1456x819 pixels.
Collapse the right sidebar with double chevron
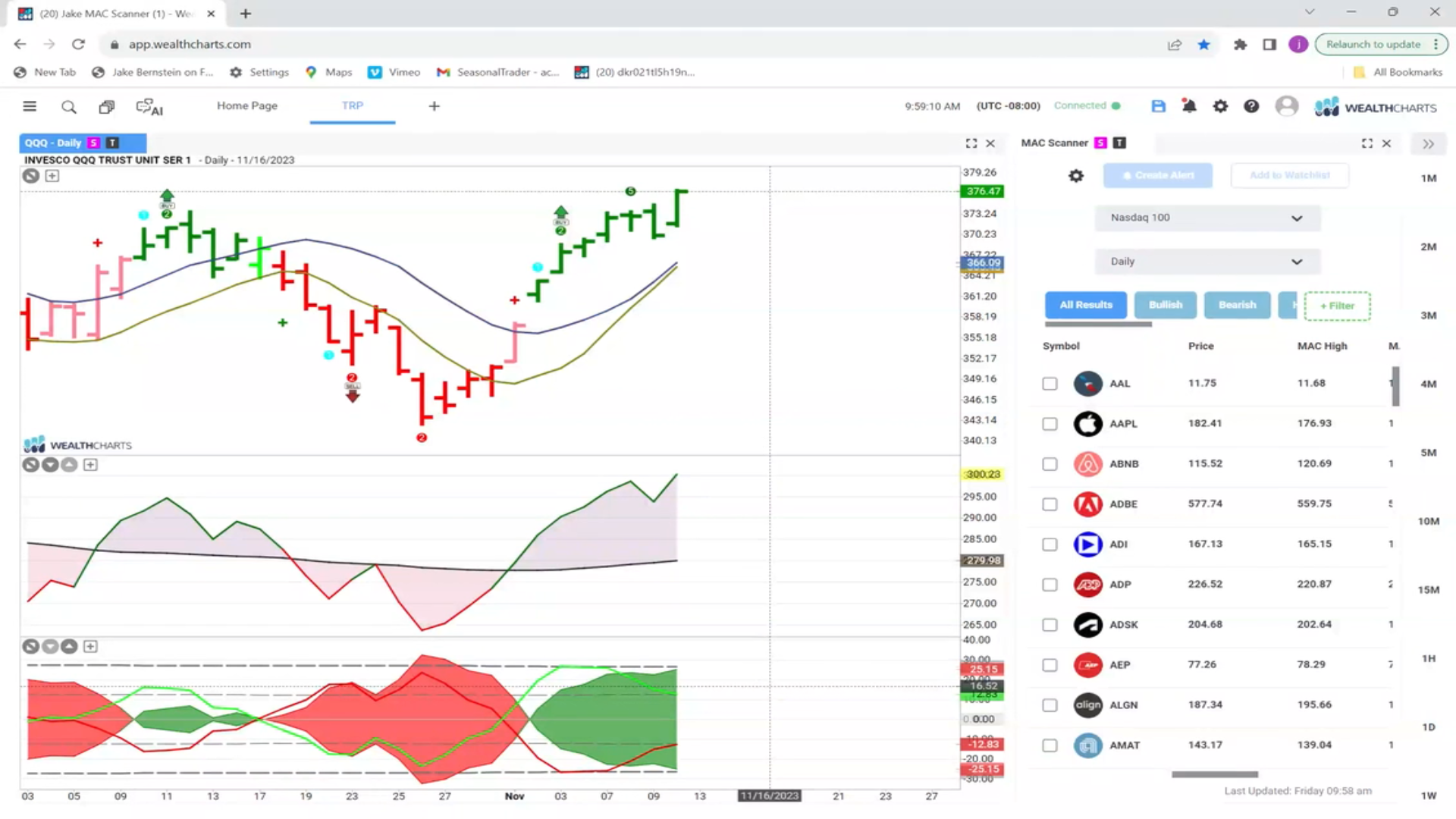coord(1429,144)
